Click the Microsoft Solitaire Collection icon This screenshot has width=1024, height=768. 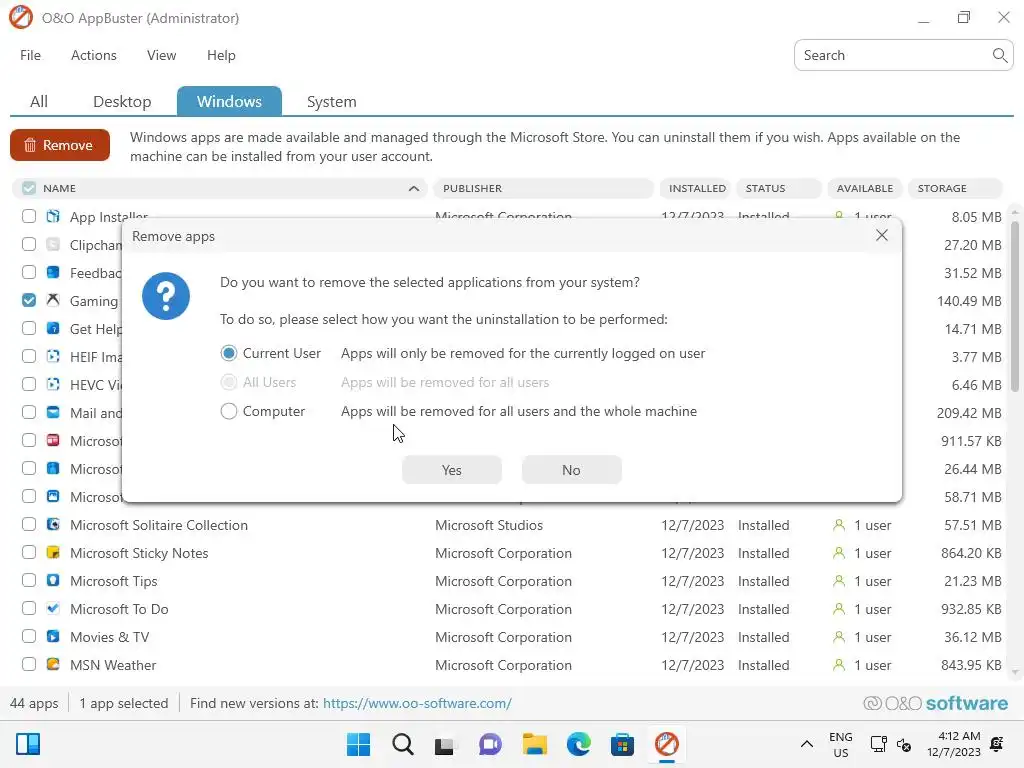[53, 524]
